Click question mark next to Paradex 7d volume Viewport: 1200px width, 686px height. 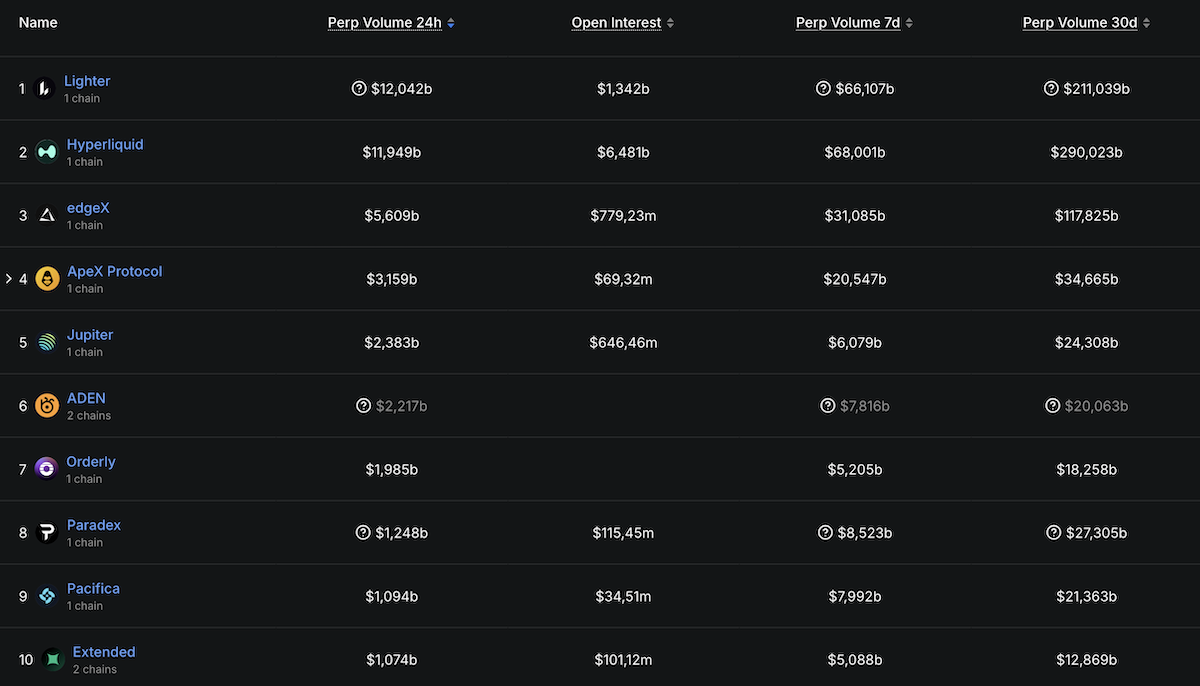pos(826,533)
